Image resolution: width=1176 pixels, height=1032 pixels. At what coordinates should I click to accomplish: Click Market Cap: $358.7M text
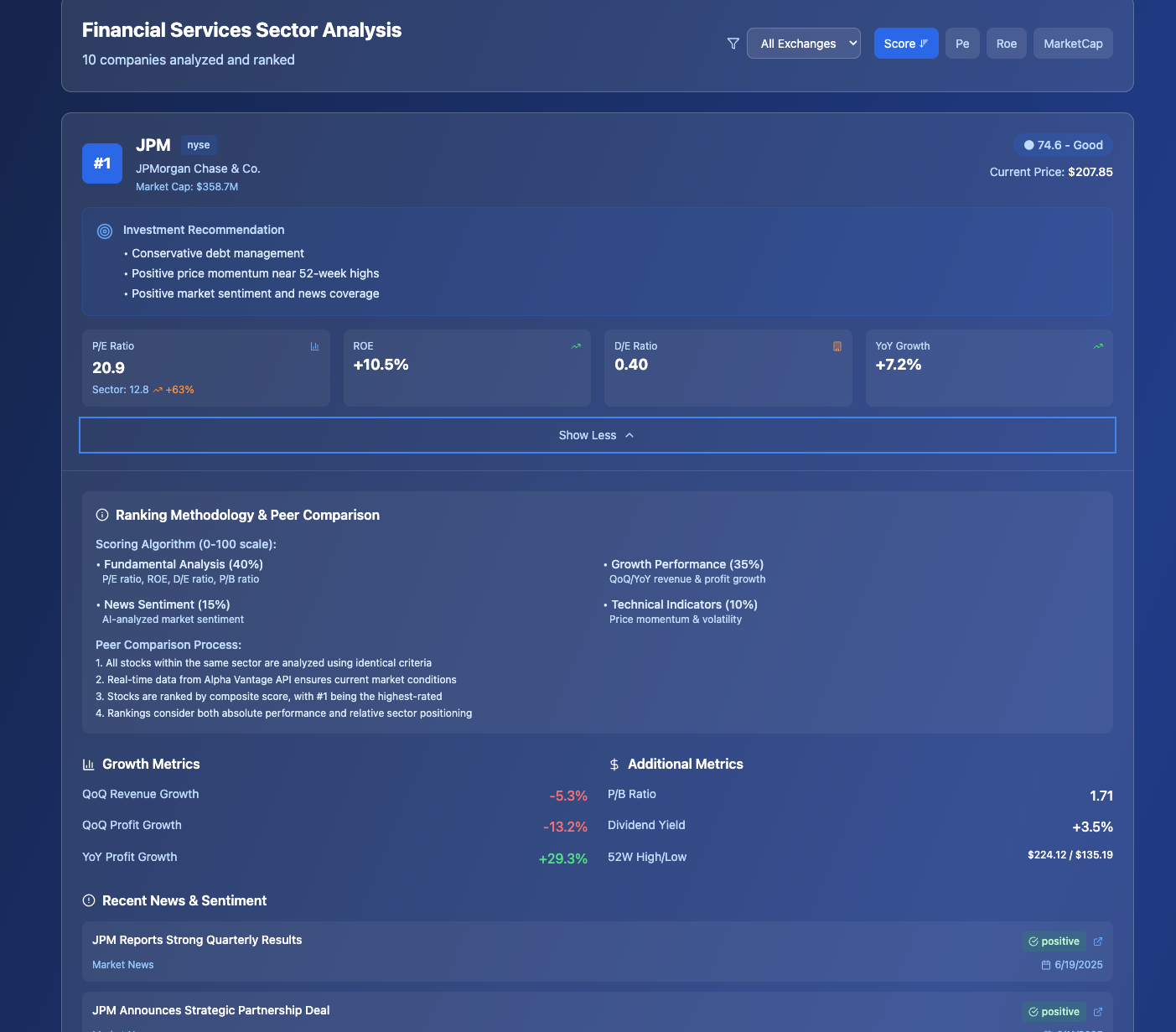click(187, 187)
